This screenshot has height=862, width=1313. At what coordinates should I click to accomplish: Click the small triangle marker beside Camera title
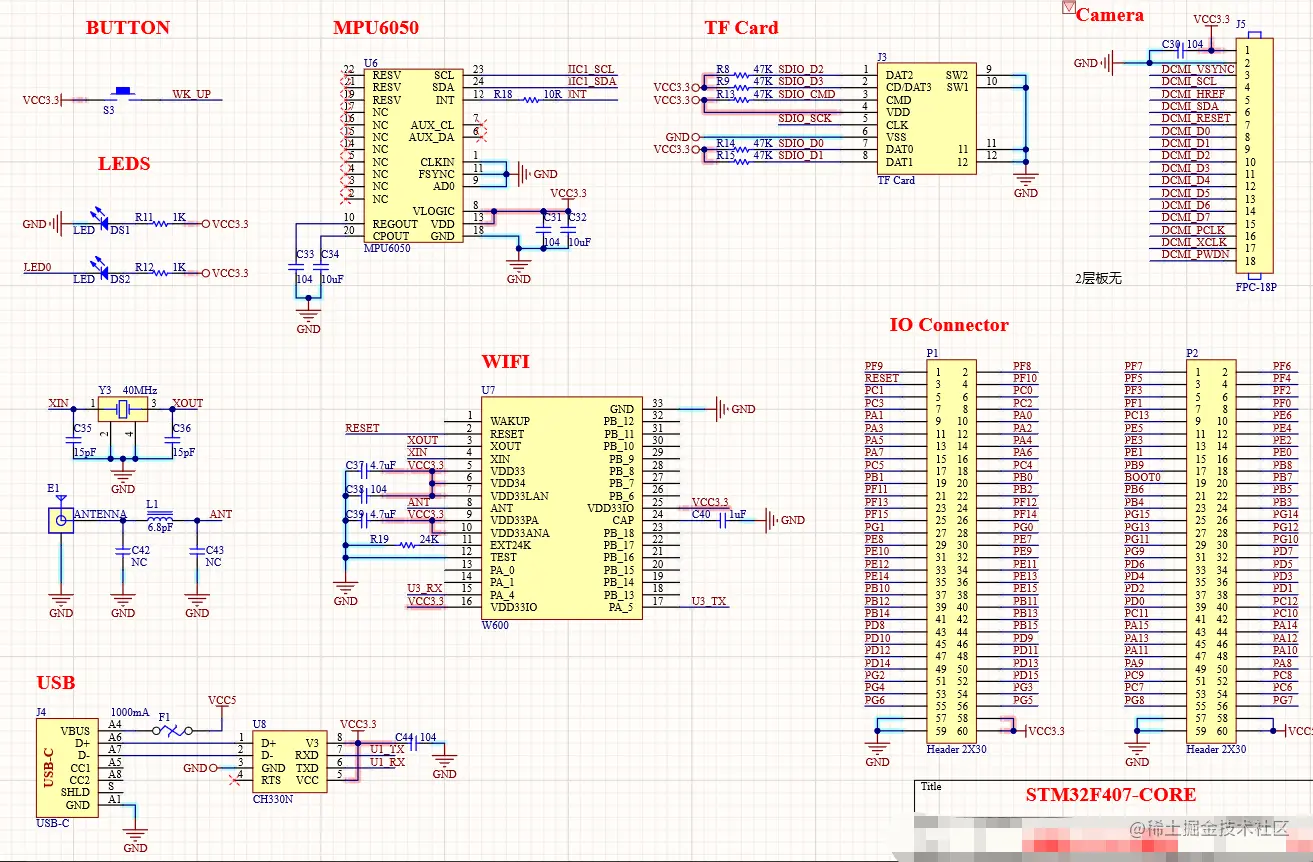coord(1068,9)
